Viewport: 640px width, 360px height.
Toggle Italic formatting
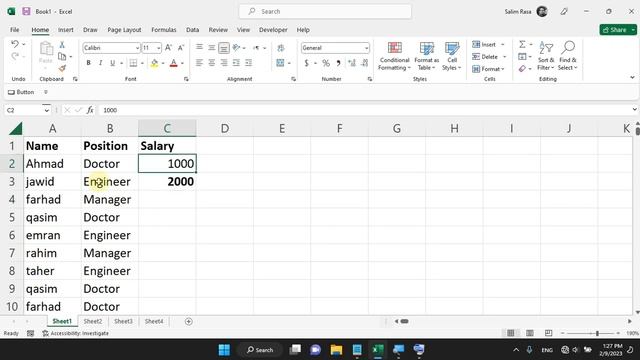(100, 63)
